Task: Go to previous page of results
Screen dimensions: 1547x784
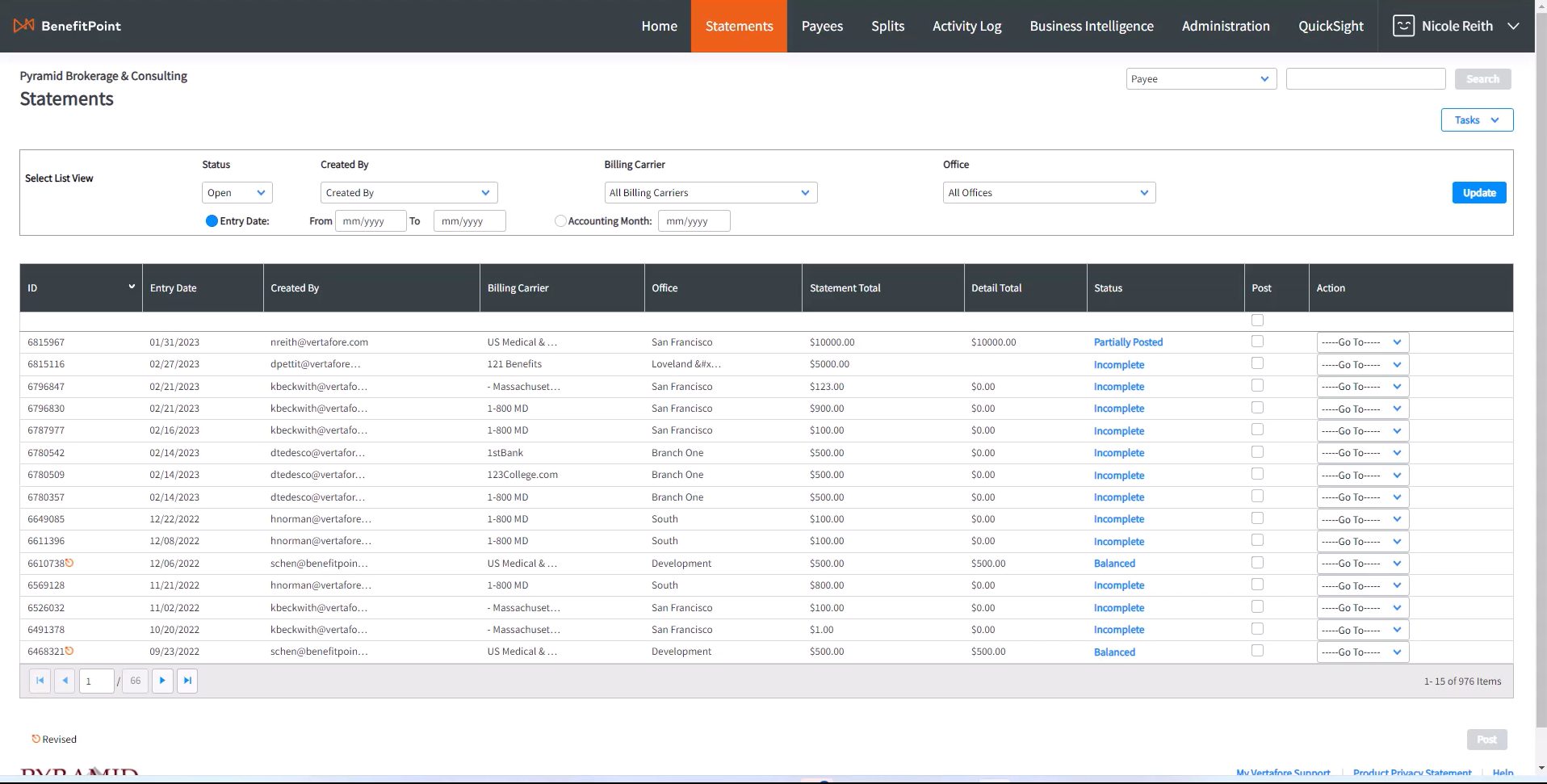Action: [65, 681]
